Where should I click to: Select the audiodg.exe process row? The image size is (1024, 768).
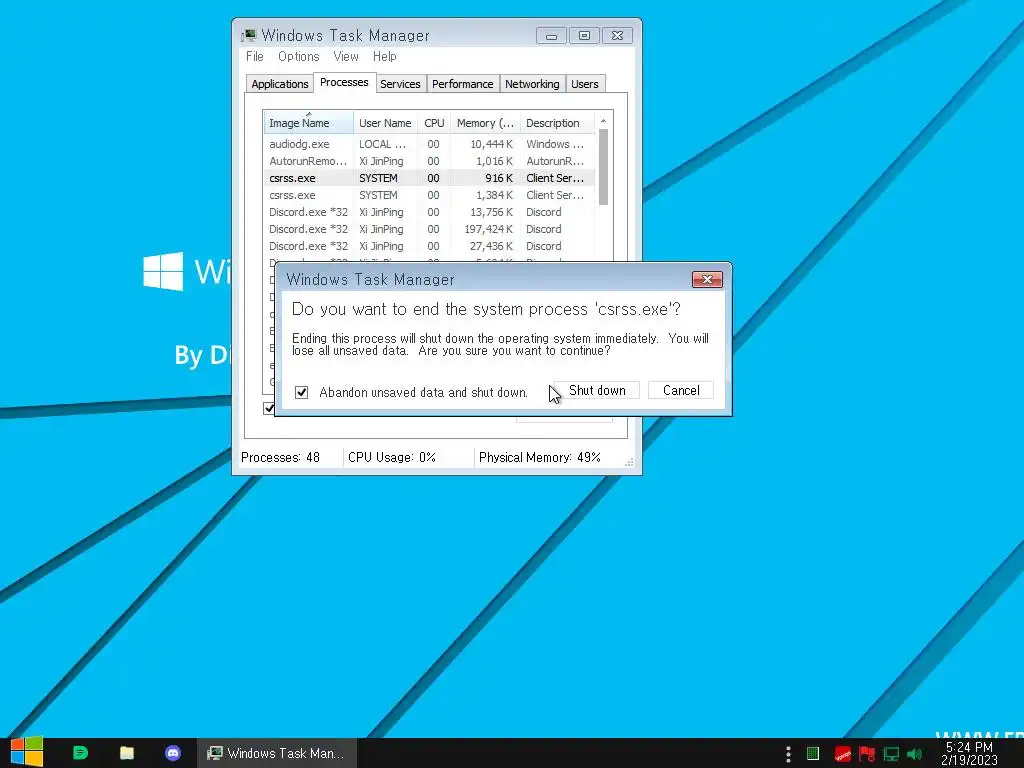coord(429,144)
